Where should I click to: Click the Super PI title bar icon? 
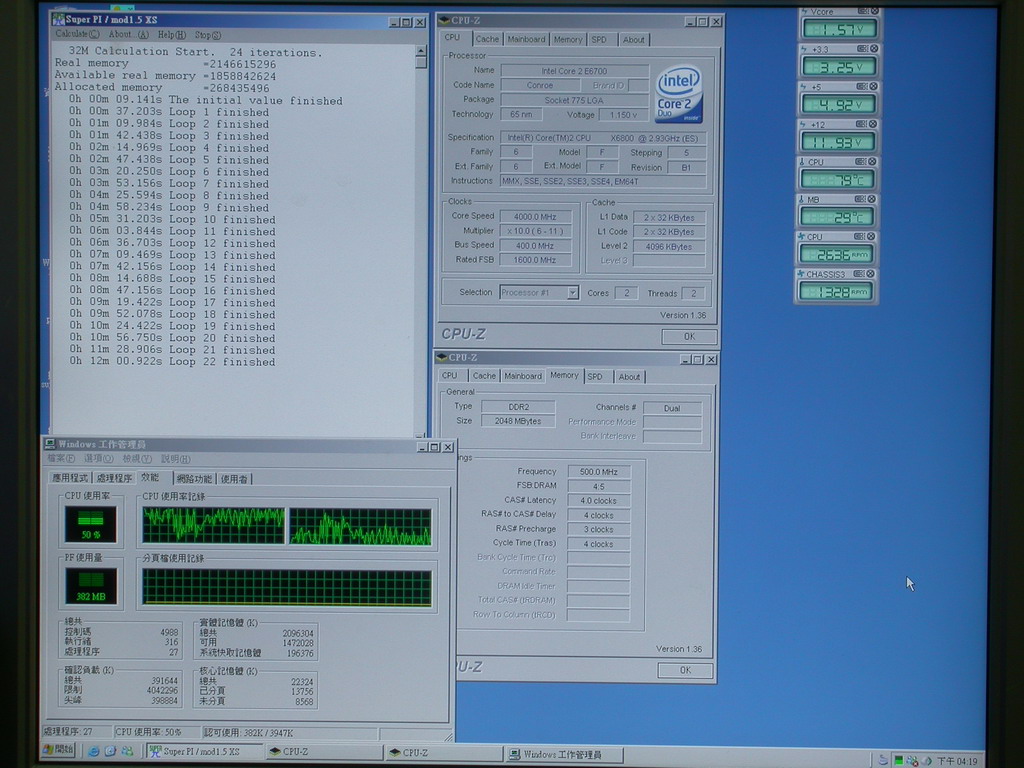pyautogui.click(x=59, y=20)
